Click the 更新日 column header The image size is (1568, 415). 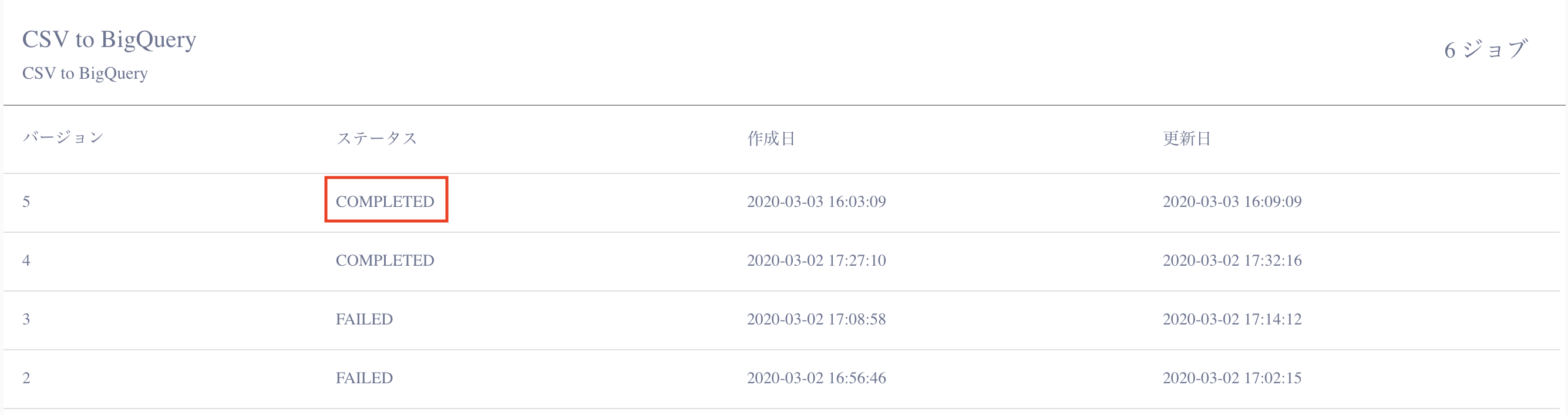point(1186,138)
